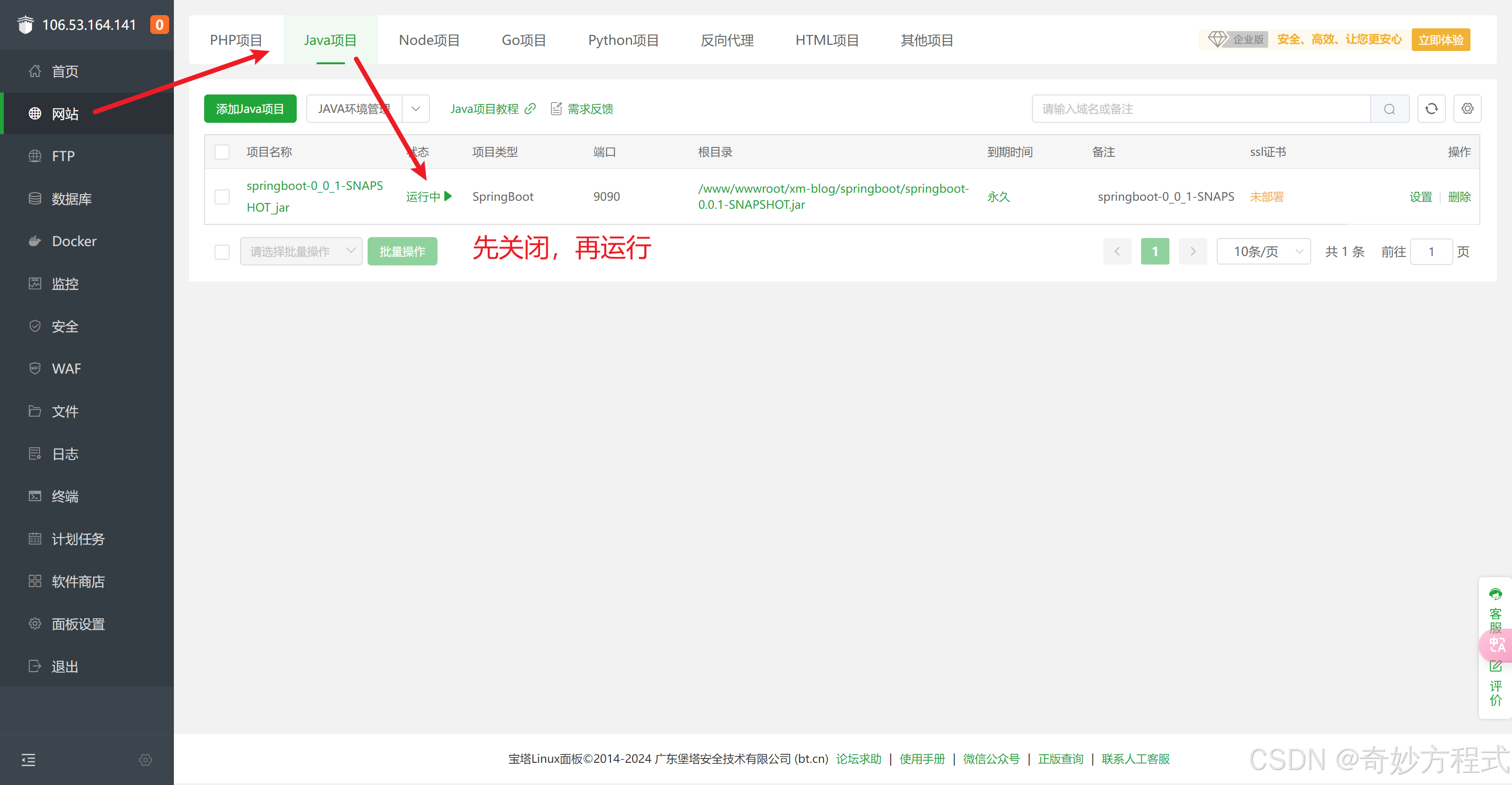Click the domain search input field
1512x785 pixels.
[1201, 109]
